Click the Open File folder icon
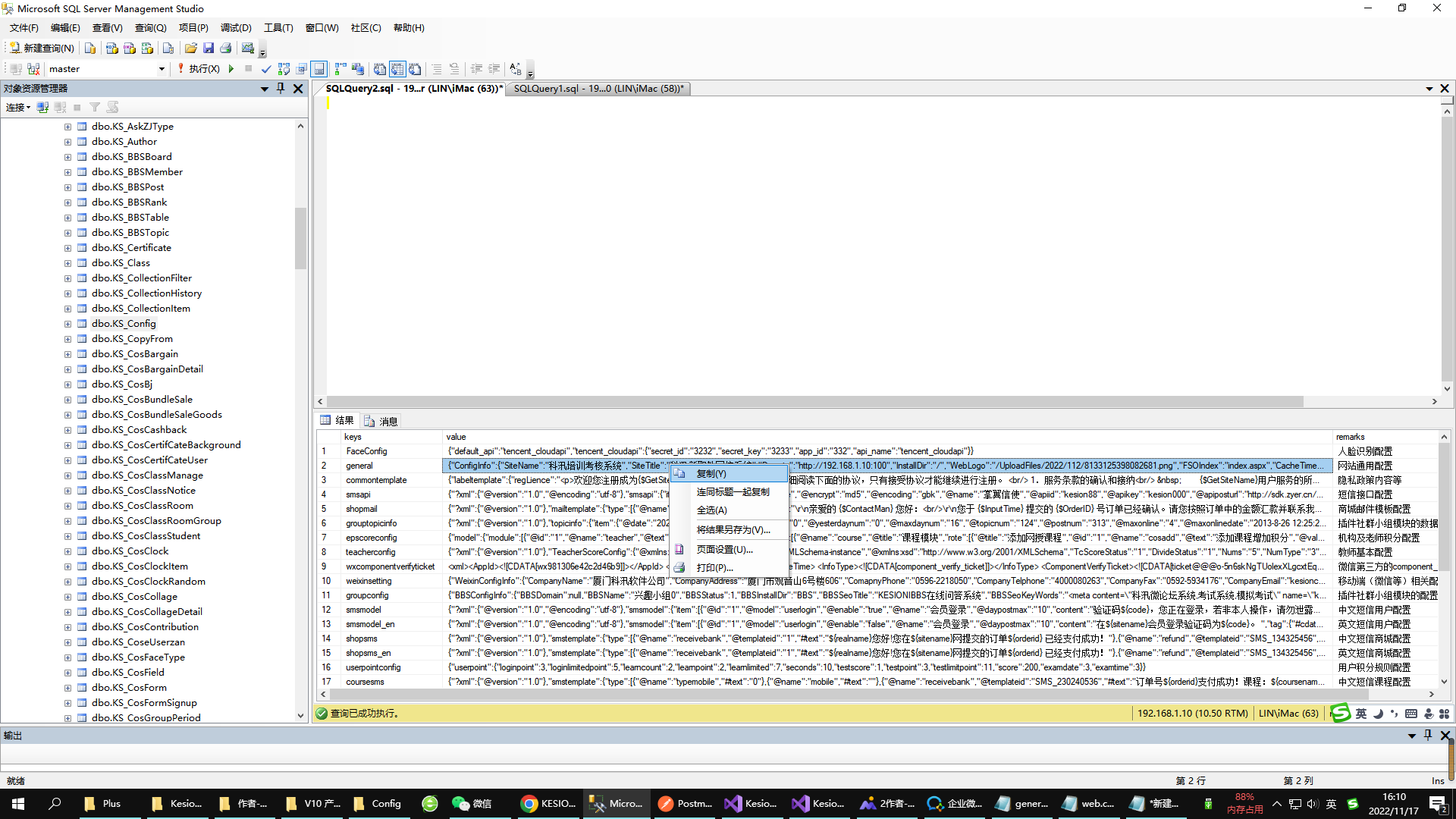Screen dimensions: 1456x819 coord(190,48)
